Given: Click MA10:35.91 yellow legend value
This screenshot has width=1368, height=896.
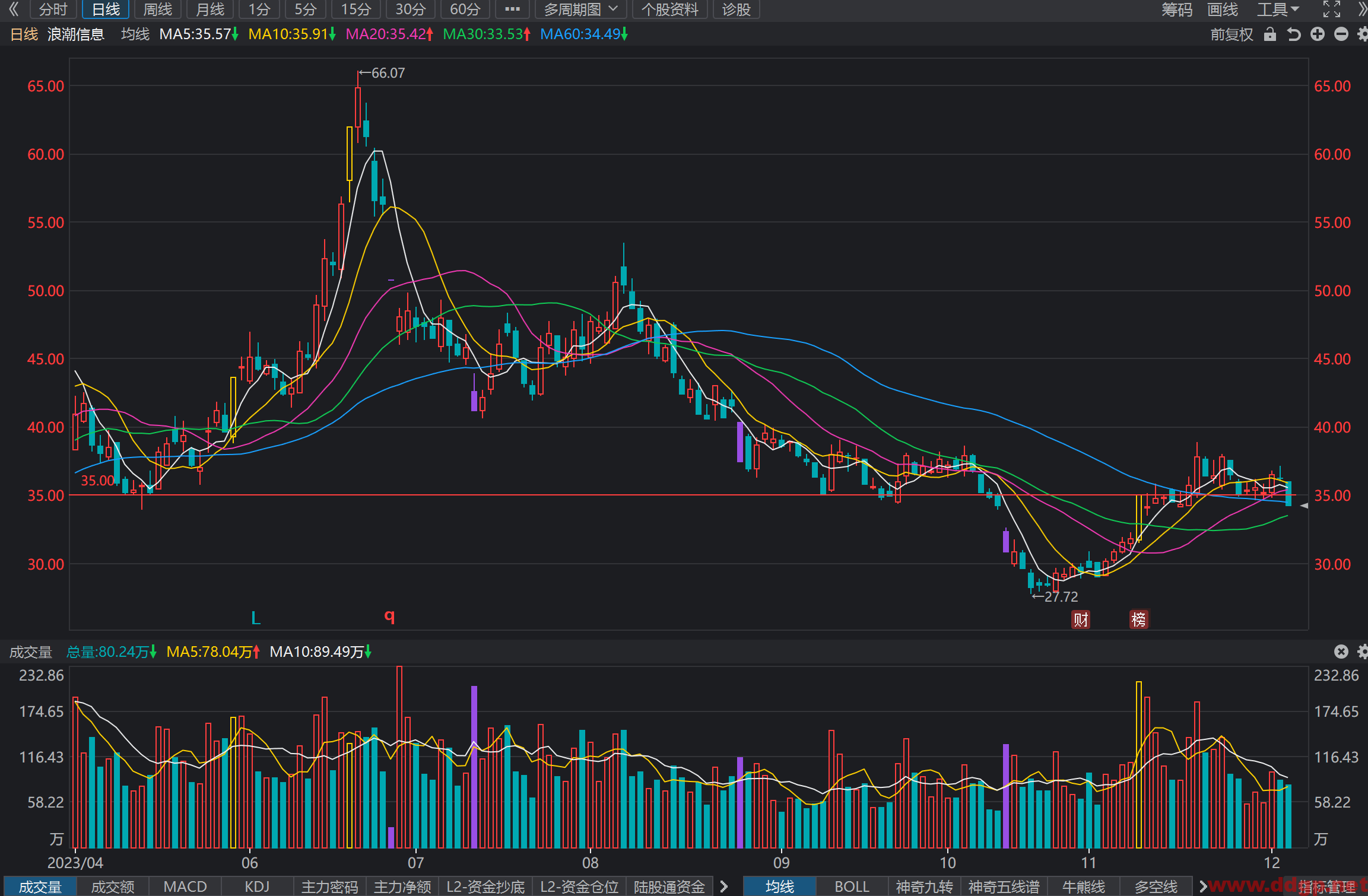Looking at the screenshot, I should pyautogui.click(x=292, y=34).
